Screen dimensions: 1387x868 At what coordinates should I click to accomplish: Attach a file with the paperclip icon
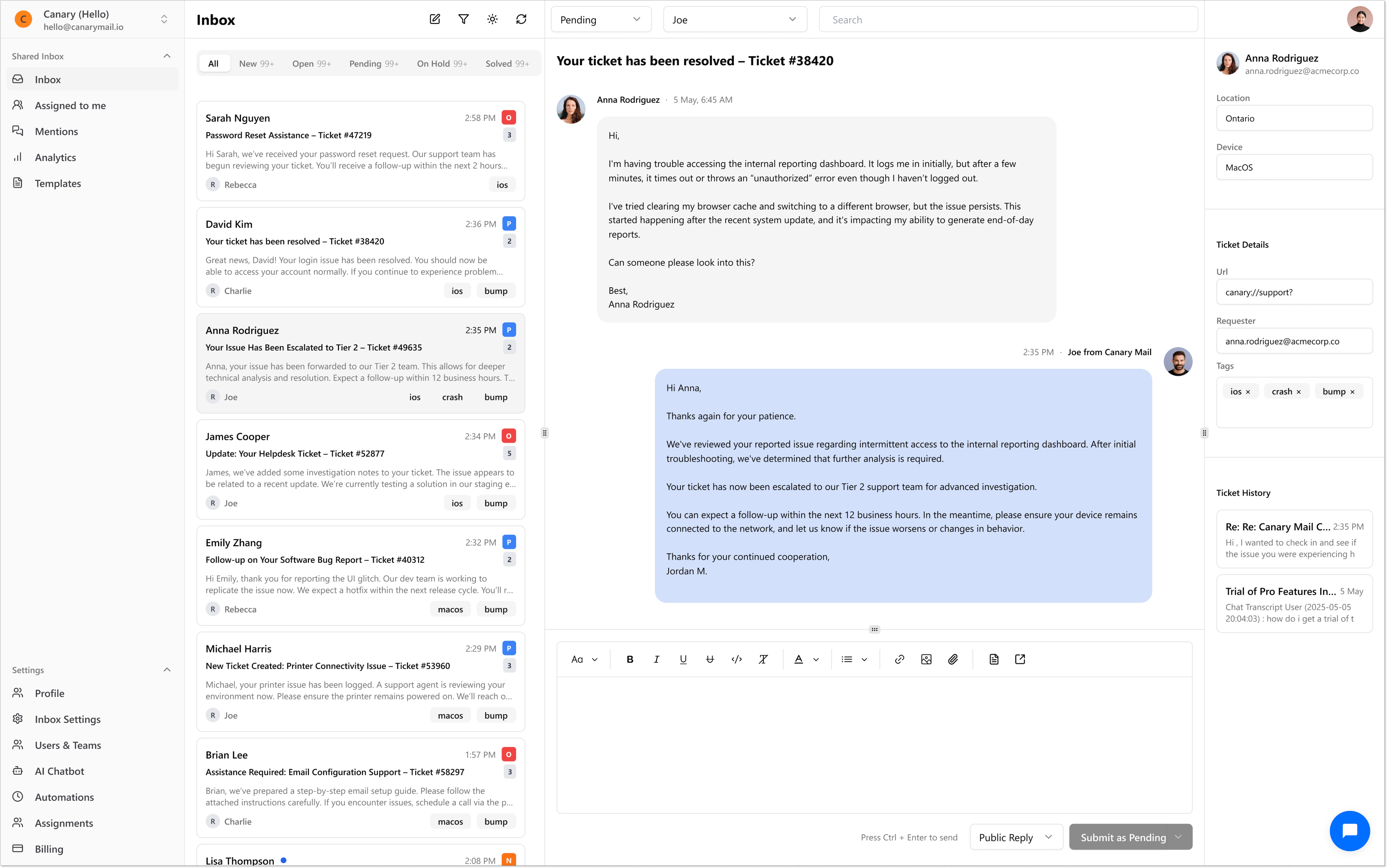(953, 659)
